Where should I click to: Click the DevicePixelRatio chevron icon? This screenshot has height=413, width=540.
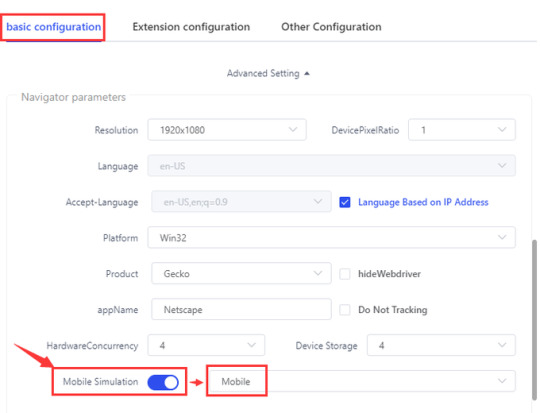pos(502,130)
